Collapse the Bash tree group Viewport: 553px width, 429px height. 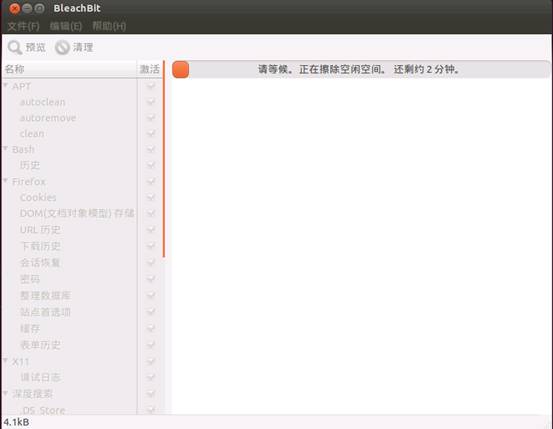click(6, 149)
